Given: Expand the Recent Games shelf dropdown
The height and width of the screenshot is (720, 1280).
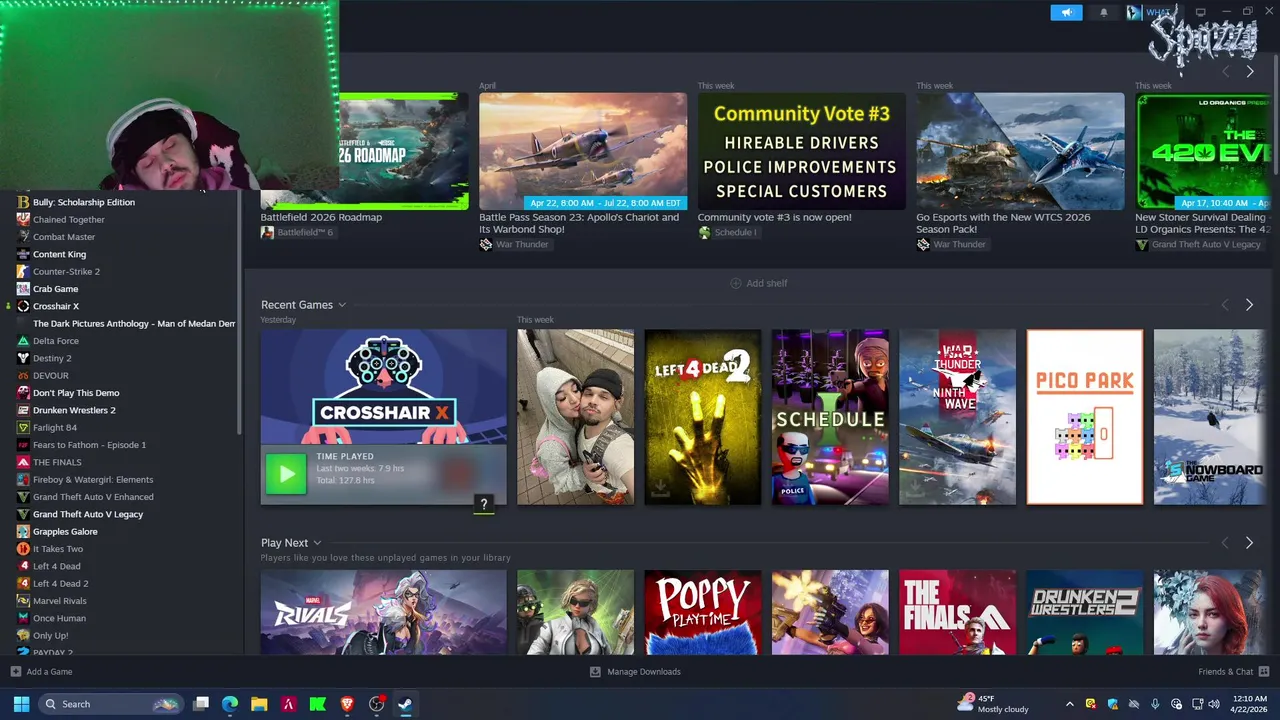Looking at the screenshot, I should click(342, 305).
